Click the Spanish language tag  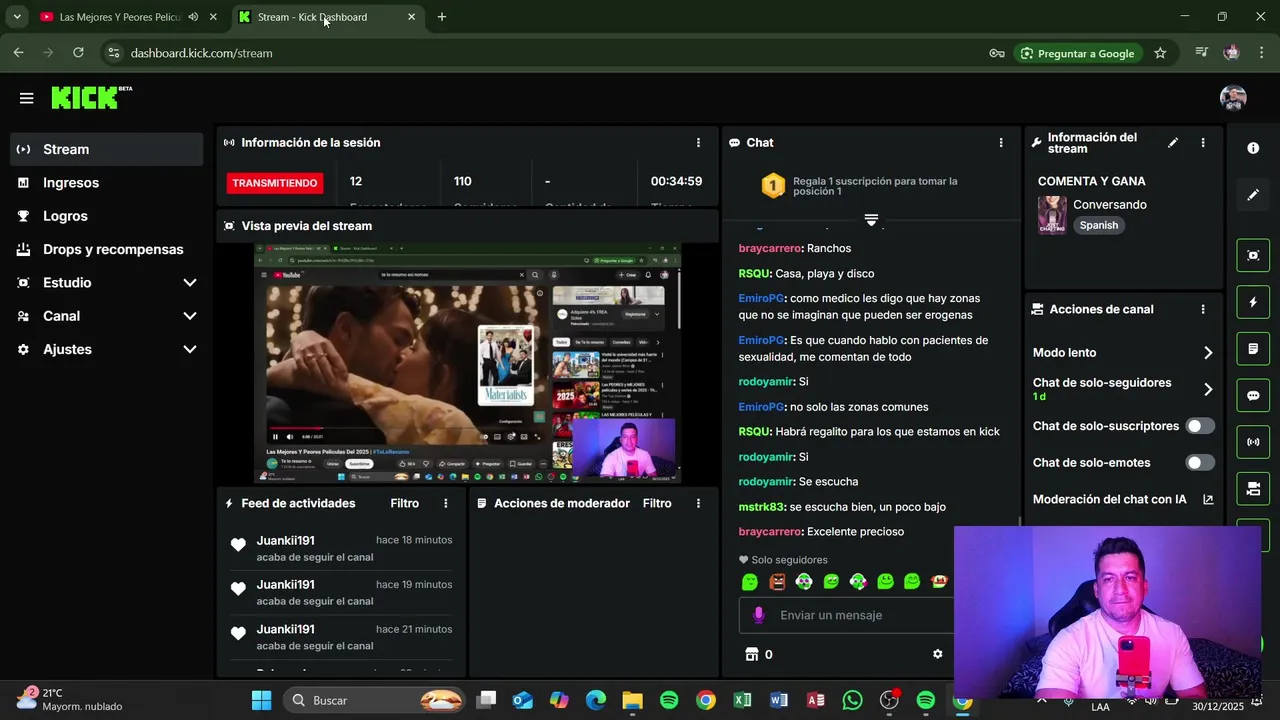pos(1099,225)
